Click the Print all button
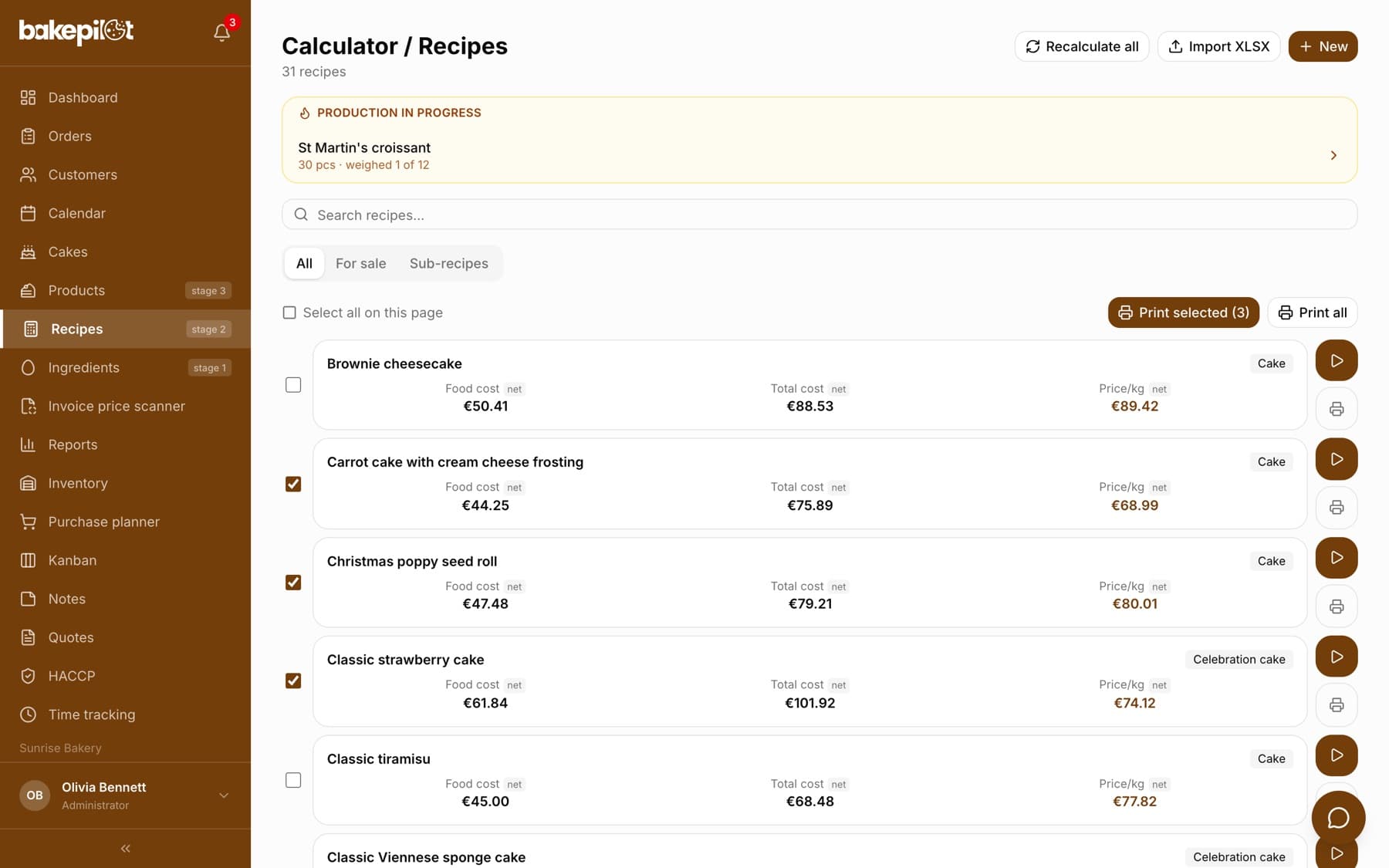Screen dimensions: 1389x868 pos(1312,312)
